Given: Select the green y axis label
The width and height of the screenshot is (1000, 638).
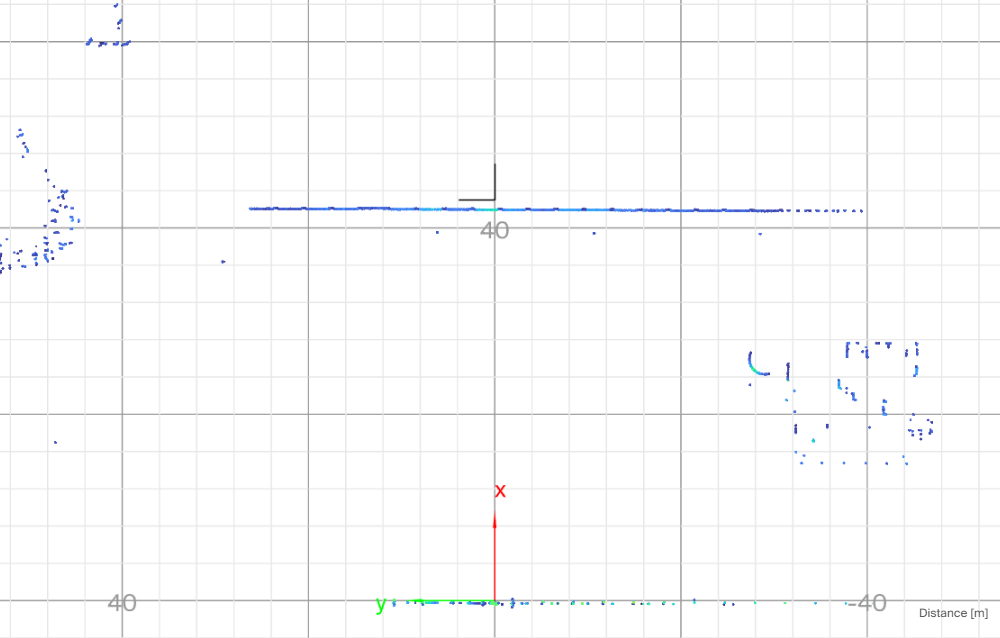Looking at the screenshot, I should point(381,603).
